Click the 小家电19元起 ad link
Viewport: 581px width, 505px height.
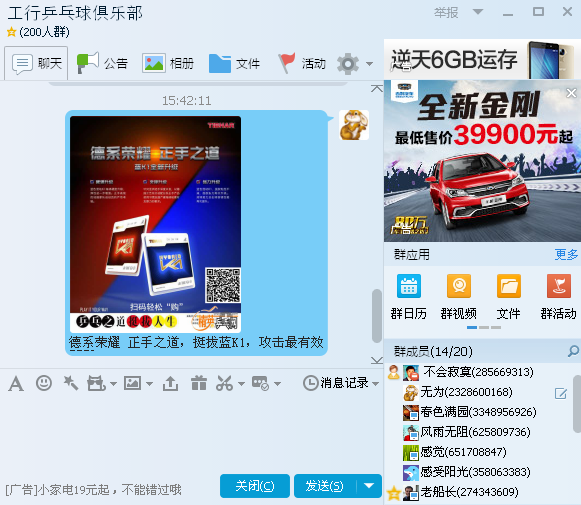pos(93,490)
